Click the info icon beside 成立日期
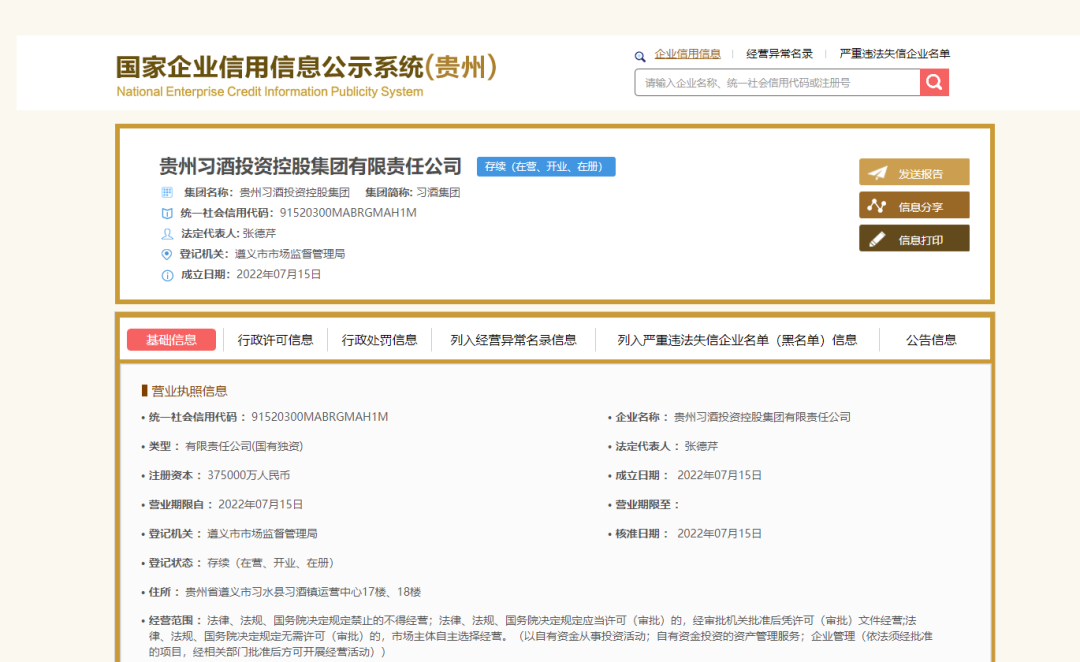This screenshot has width=1080, height=662. [167, 275]
